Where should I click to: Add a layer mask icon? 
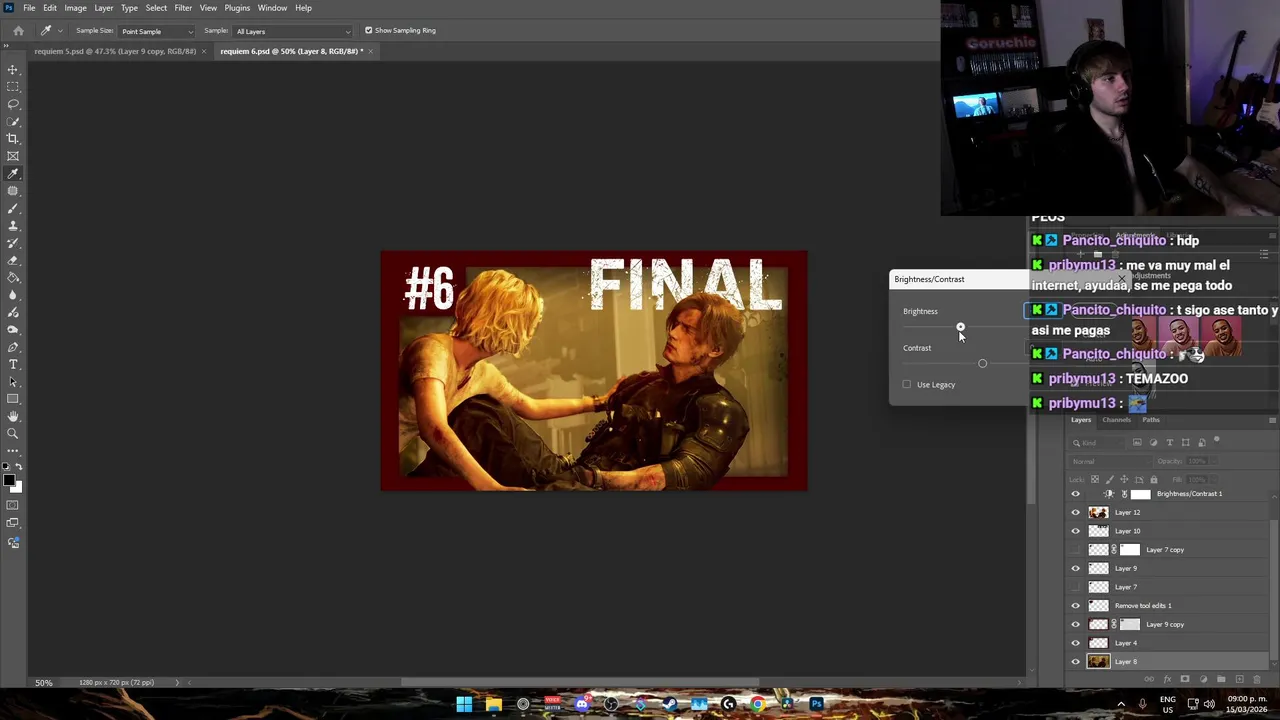tap(1185, 679)
